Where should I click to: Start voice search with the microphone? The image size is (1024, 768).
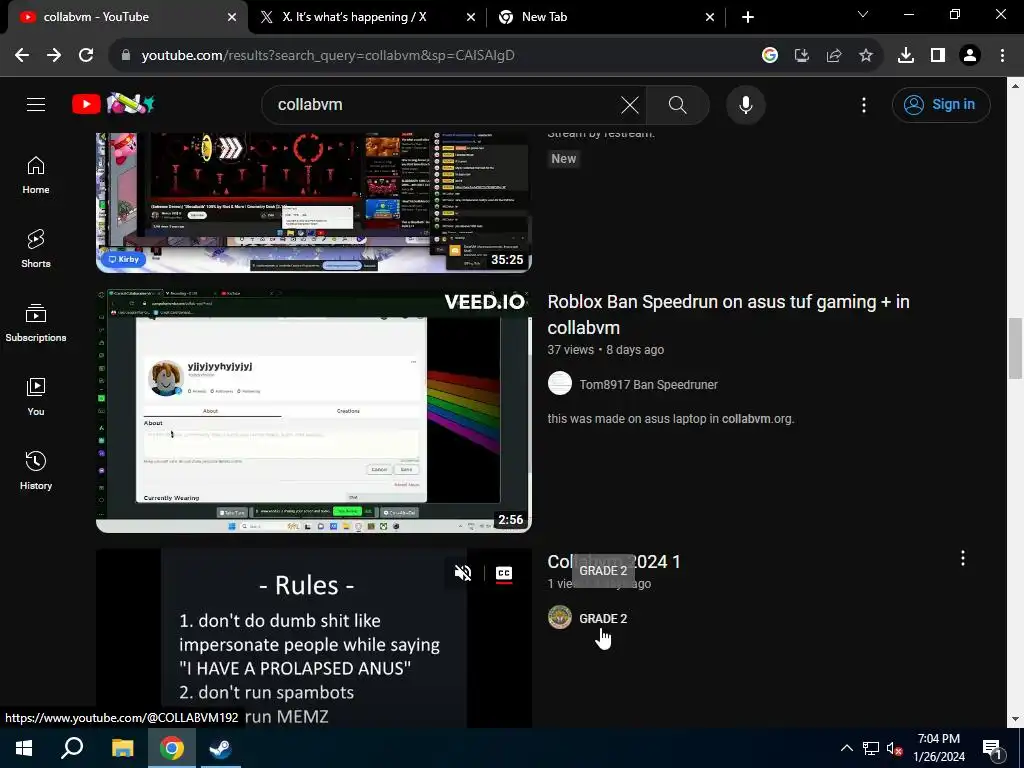(x=745, y=104)
